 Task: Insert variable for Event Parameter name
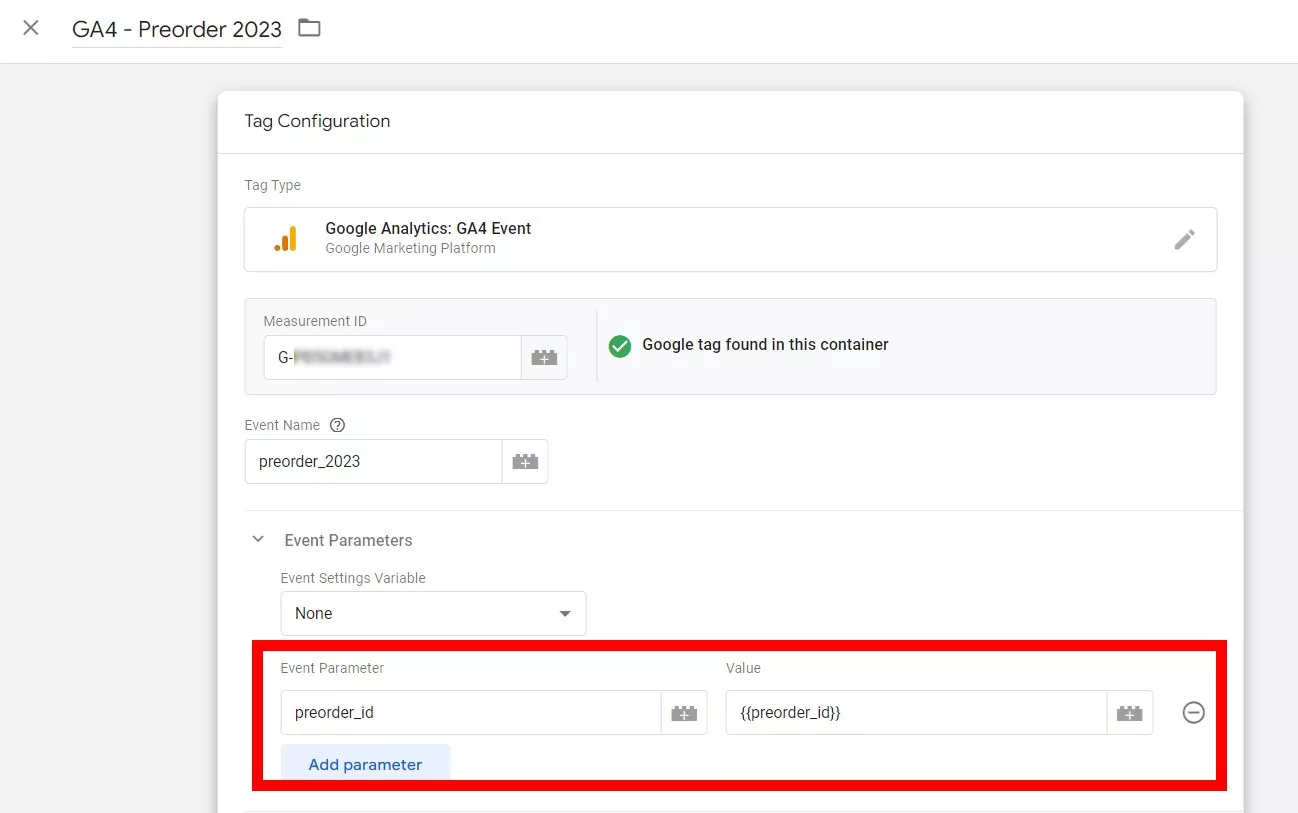coord(684,713)
